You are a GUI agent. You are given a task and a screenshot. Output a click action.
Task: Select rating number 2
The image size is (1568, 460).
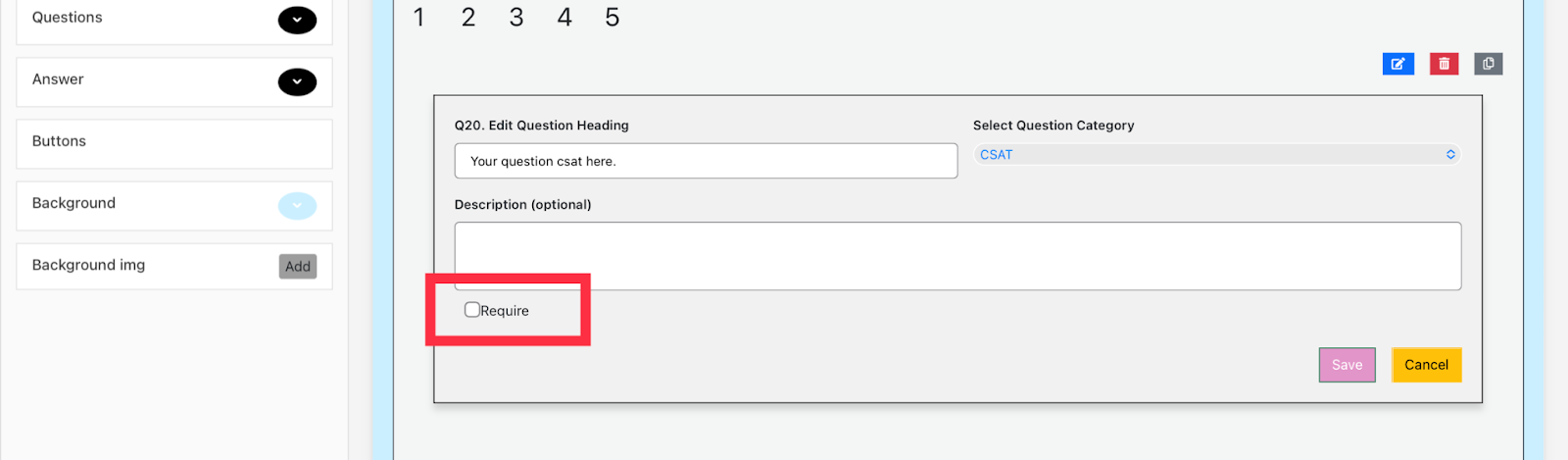tap(468, 18)
